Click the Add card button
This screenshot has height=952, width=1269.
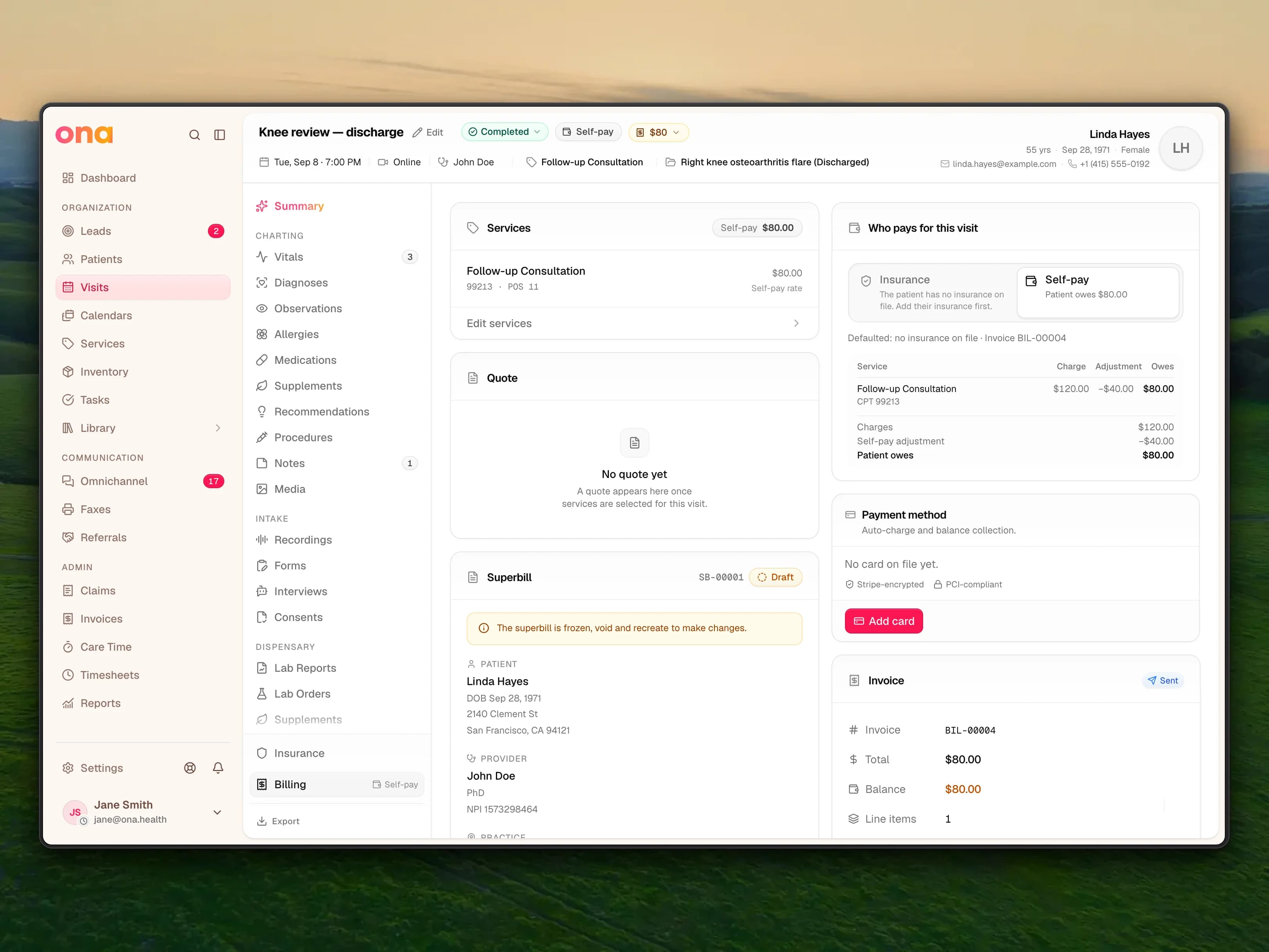point(884,621)
